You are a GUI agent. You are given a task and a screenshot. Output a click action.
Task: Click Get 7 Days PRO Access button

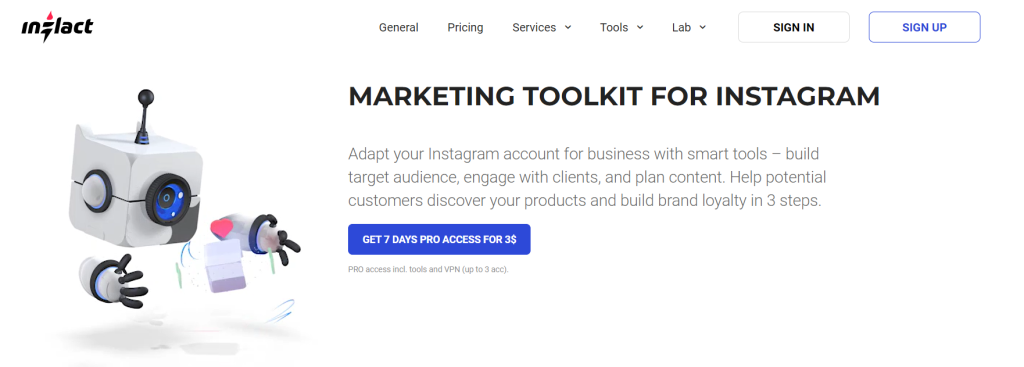point(439,240)
